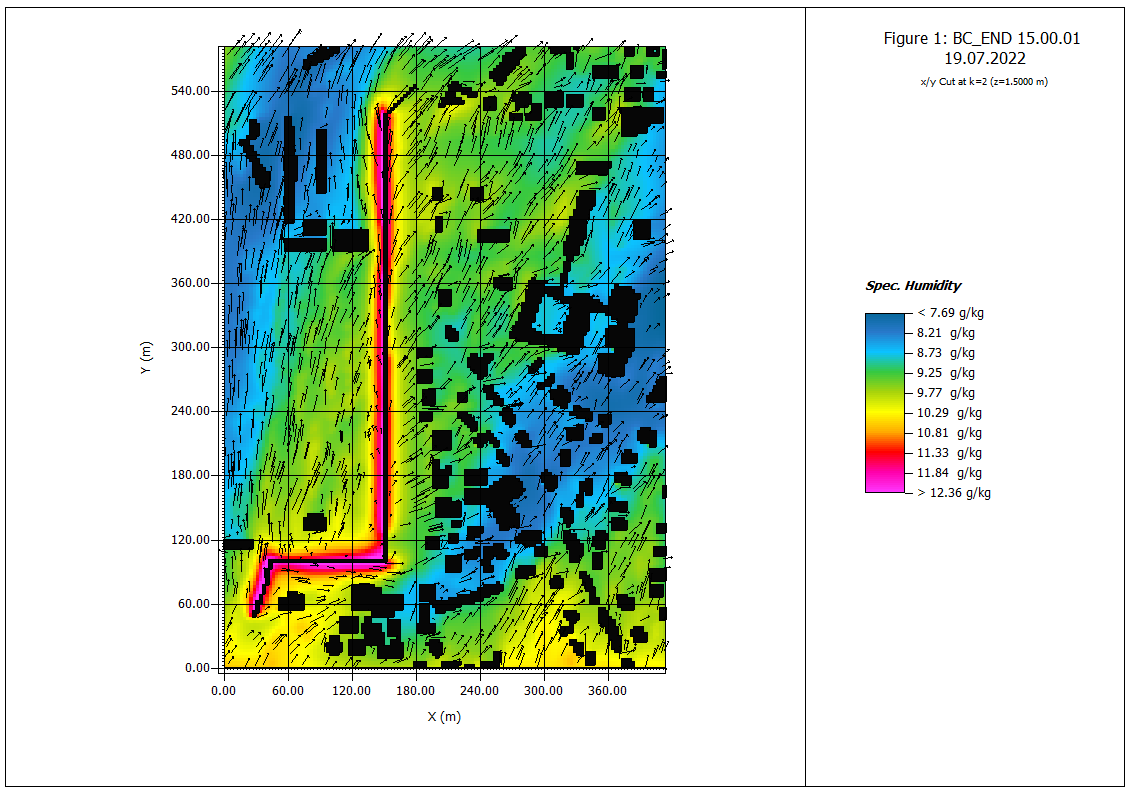This screenshot has height=791, width=1131.
Task: Click the "Y (m)" axis label
Action: [x=148, y=358]
